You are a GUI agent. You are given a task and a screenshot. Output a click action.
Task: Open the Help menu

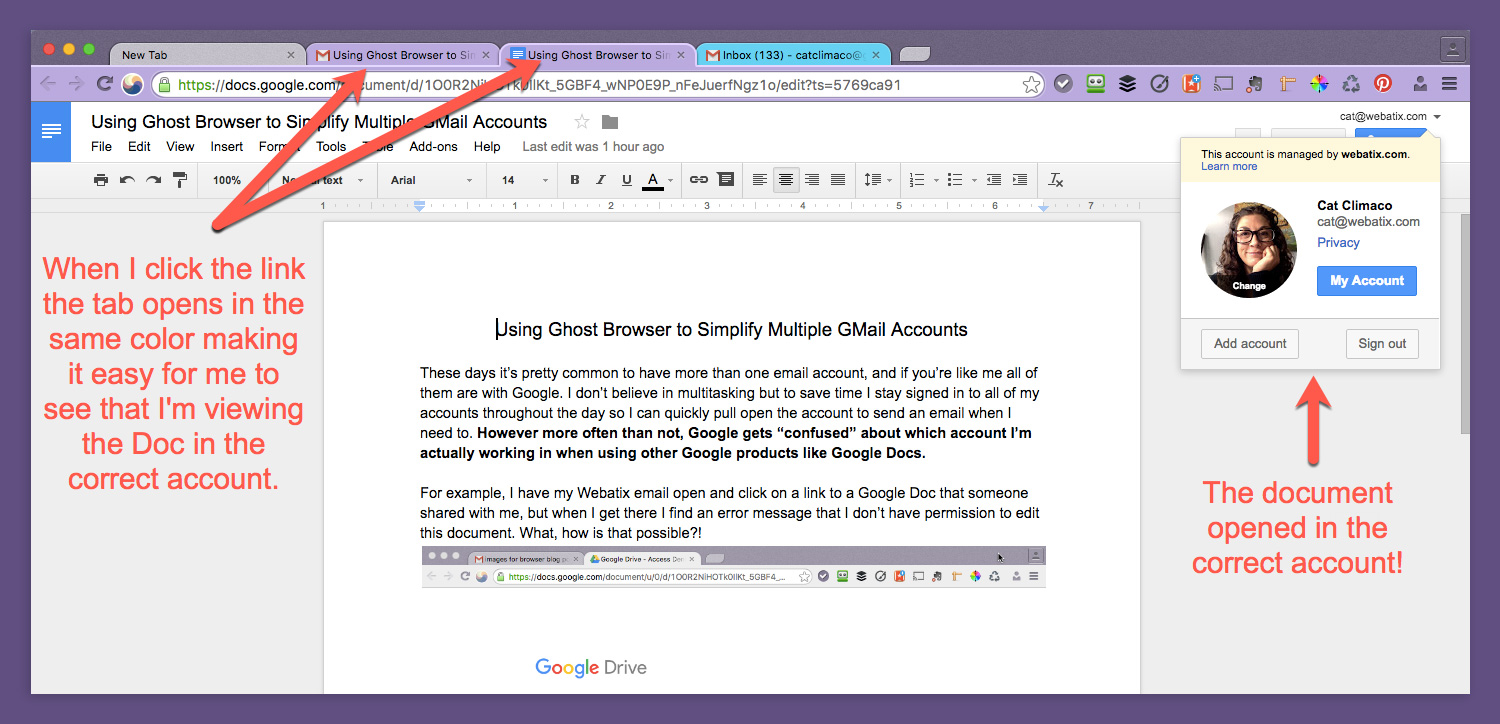pyautogui.click(x=487, y=146)
